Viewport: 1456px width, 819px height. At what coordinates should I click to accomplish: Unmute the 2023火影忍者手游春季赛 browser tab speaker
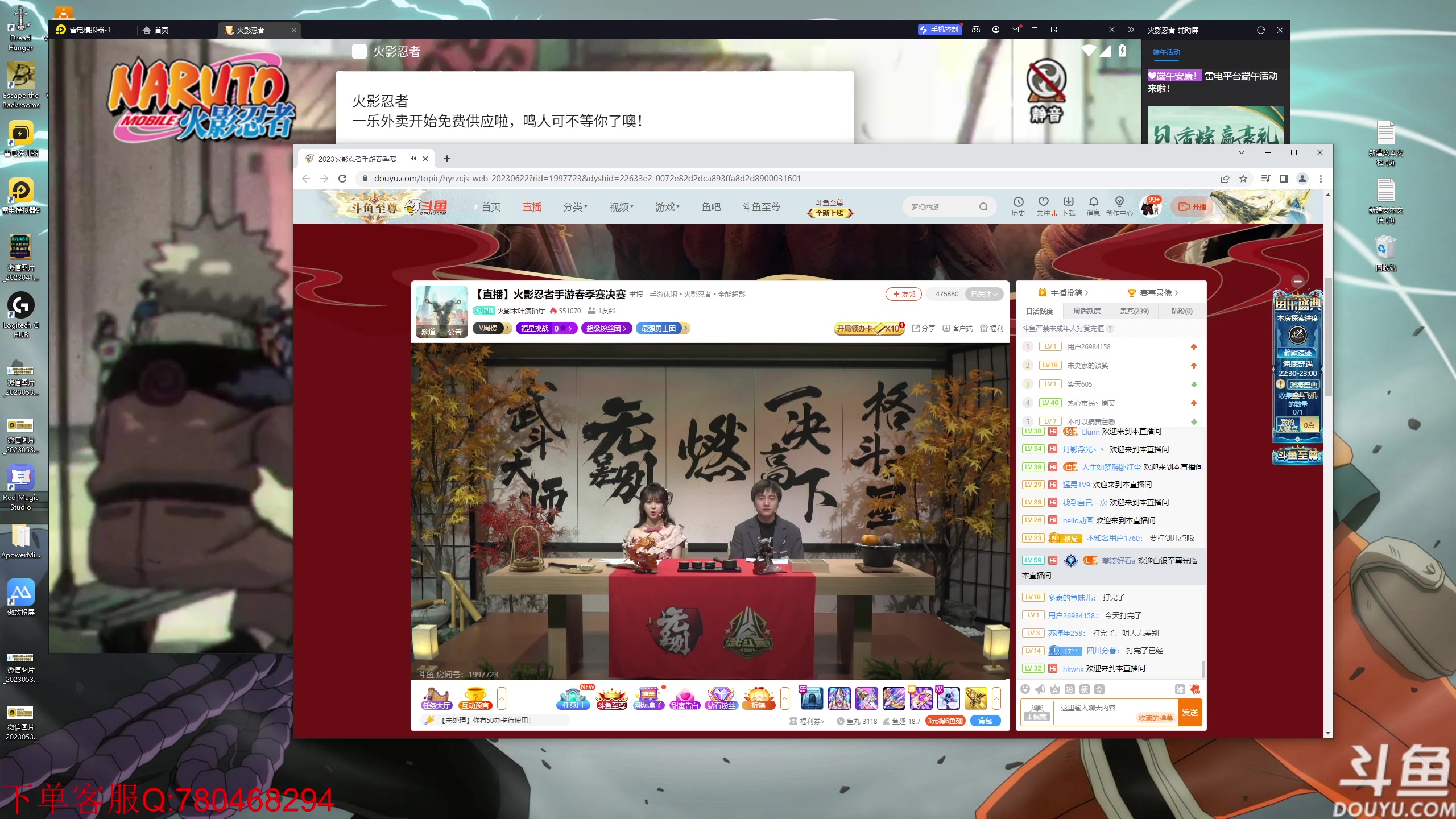click(x=413, y=159)
